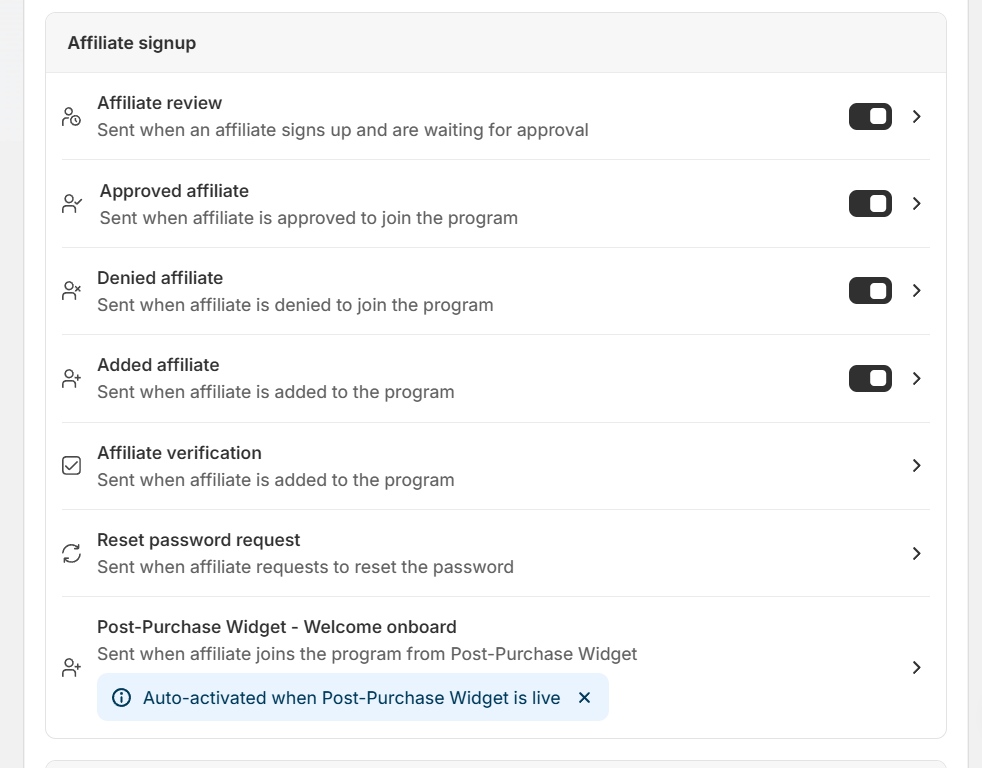Open Affiliate verification via right chevron

tap(916, 466)
